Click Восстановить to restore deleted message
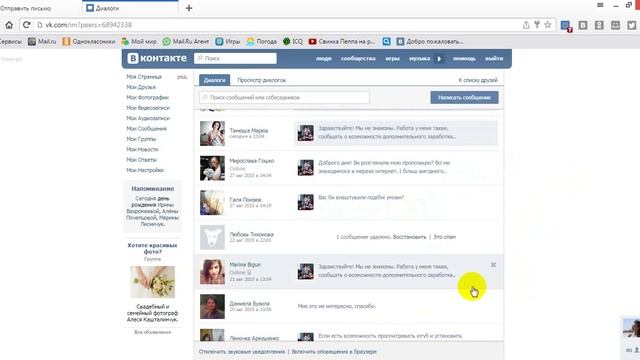The width and height of the screenshot is (640, 360). [x=409, y=237]
